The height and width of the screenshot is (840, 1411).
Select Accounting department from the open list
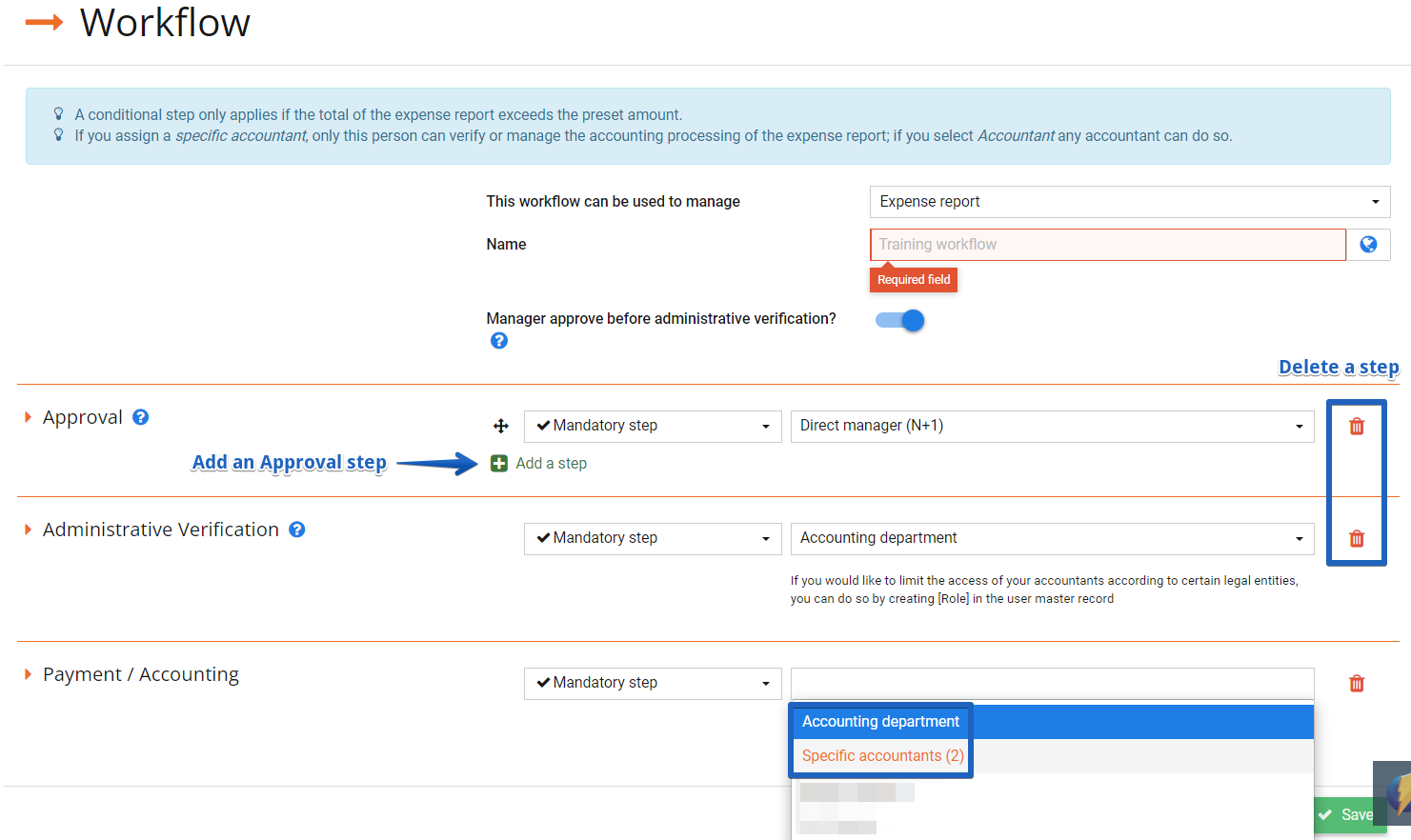pyautogui.click(x=1053, y=722)
